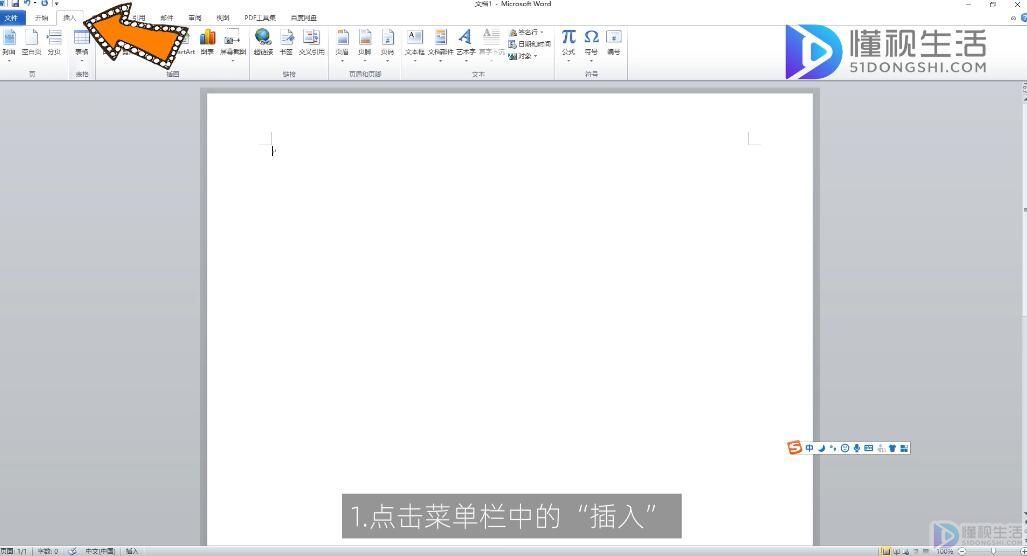The height and width of the screenshot is (556, 1027).
Task: Insert a cross-reference (交叉引用)
Action: coord(312,43)
